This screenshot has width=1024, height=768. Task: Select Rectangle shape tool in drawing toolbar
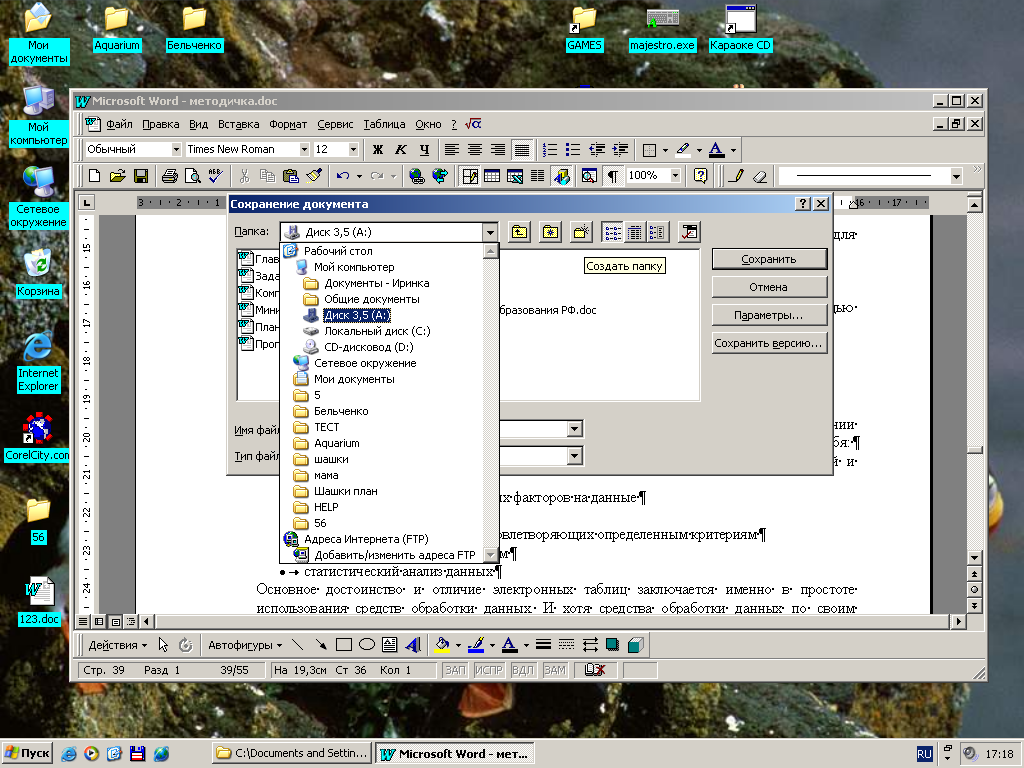344,645
